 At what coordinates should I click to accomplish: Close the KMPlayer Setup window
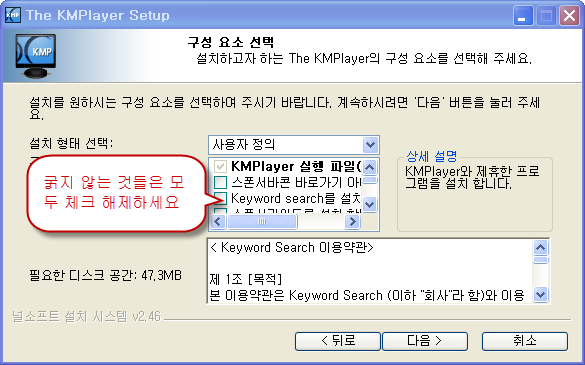pyautogui.click(x=569, y=16)
